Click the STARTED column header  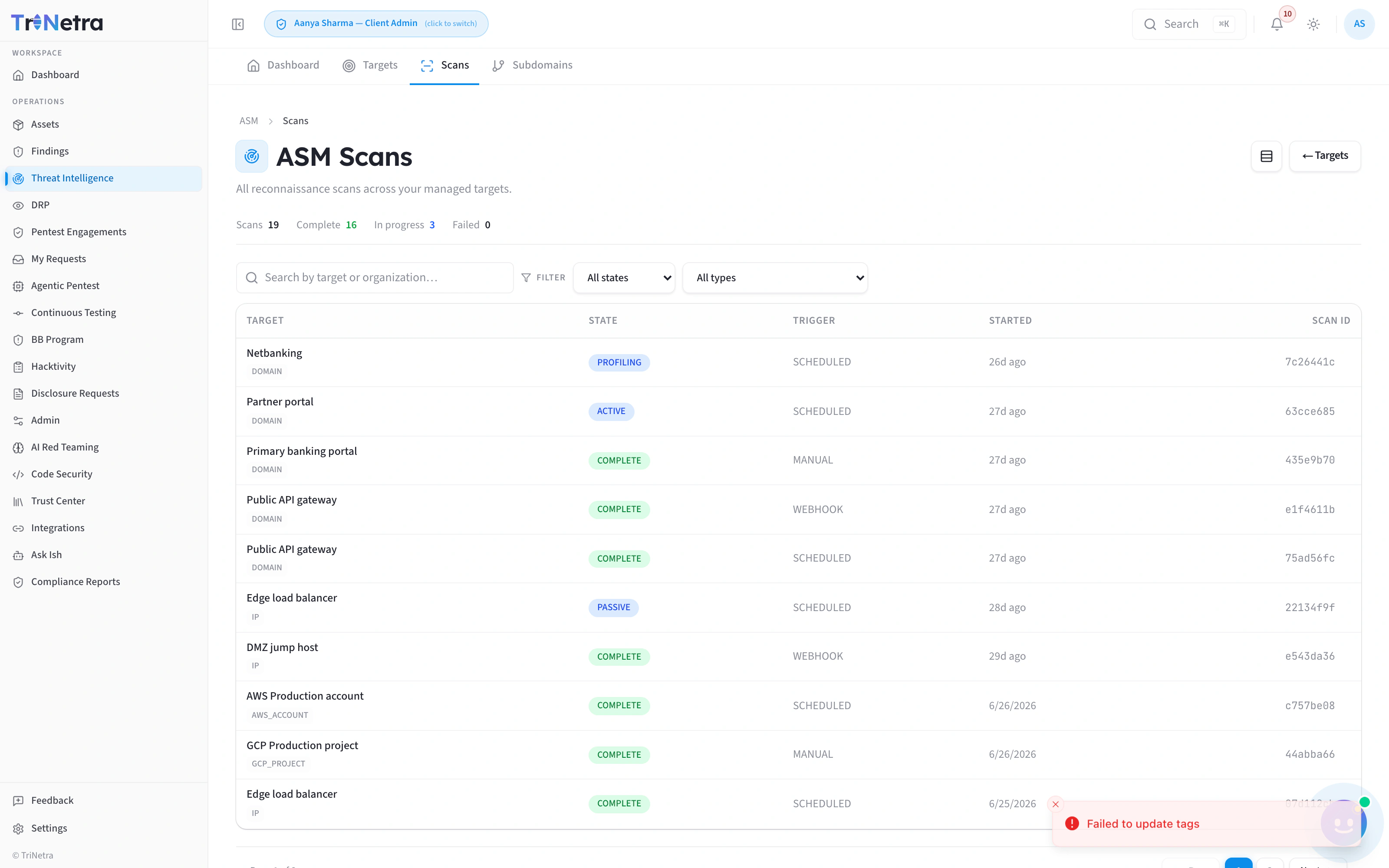[1010, 321]
